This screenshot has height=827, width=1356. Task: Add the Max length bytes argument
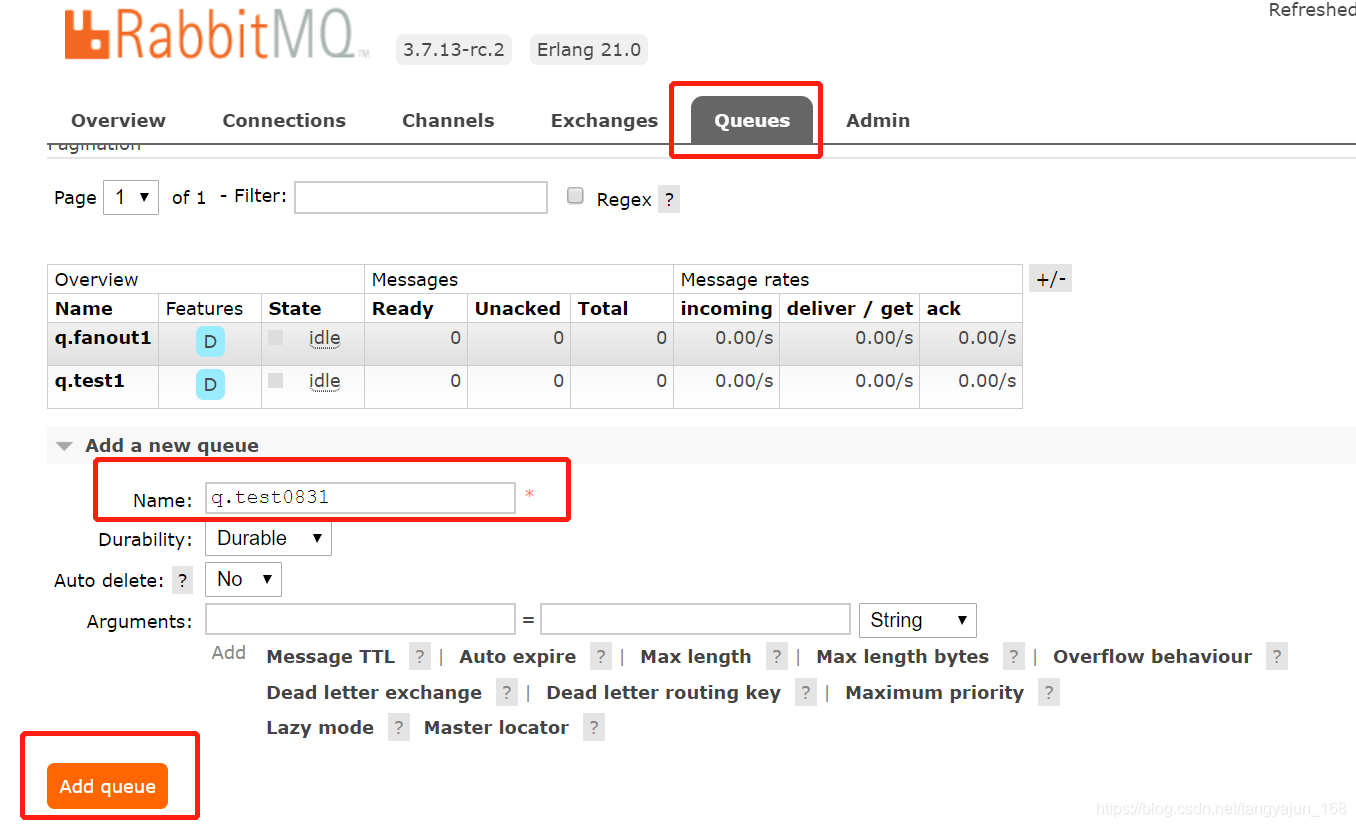[903, 657]
